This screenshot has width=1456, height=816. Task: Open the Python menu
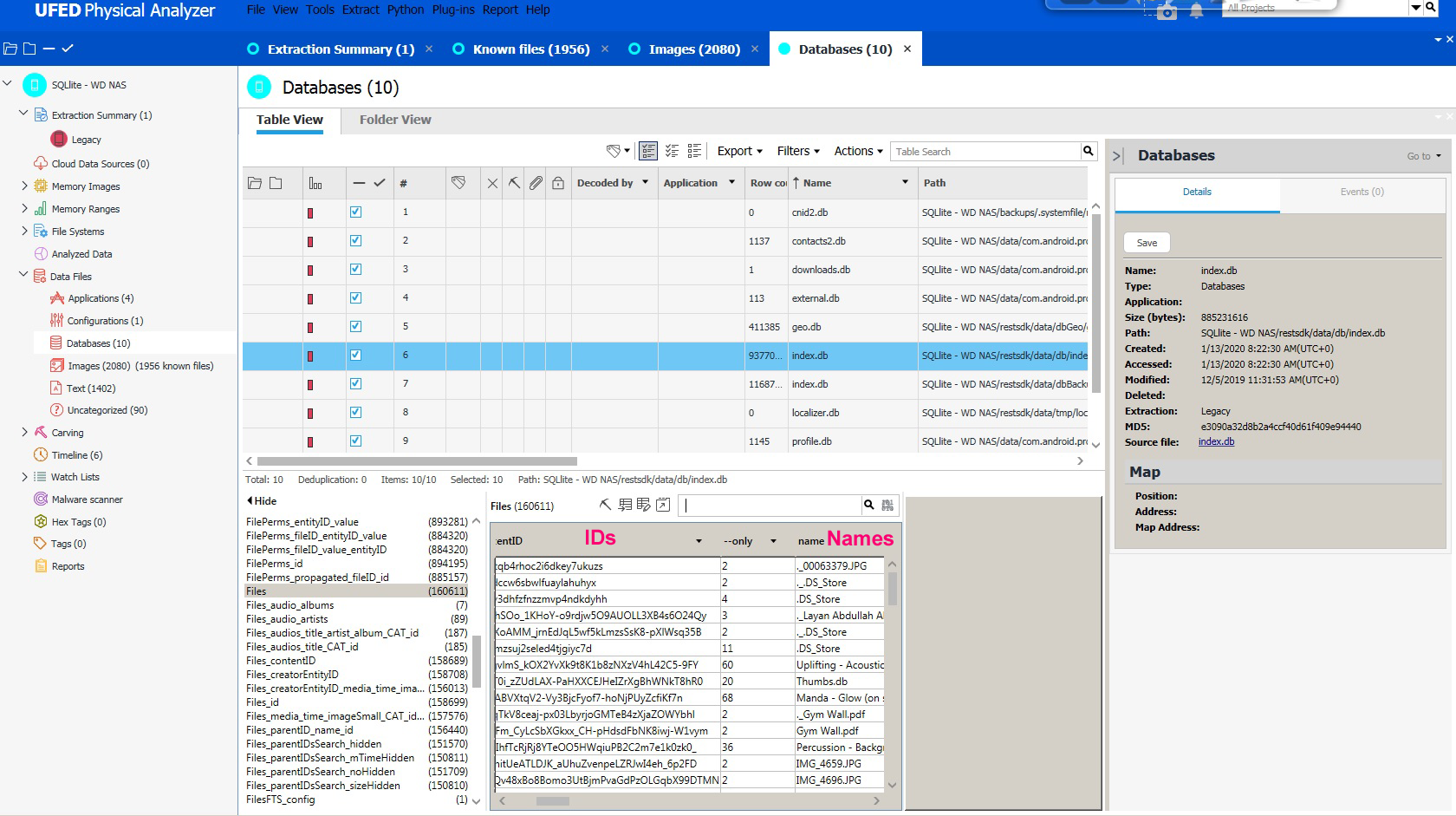click(x=406, y=10)
